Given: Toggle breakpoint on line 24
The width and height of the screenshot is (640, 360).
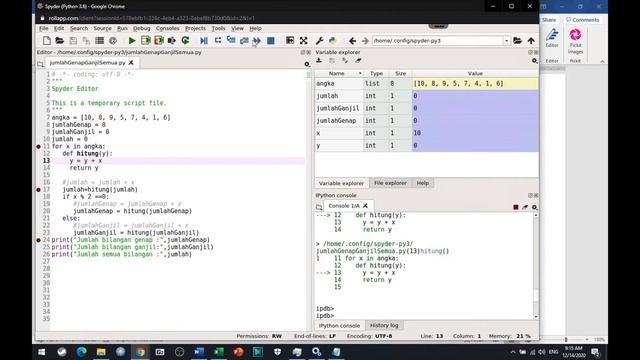Looking at the screenshot, I should click(x=38, y=240).
